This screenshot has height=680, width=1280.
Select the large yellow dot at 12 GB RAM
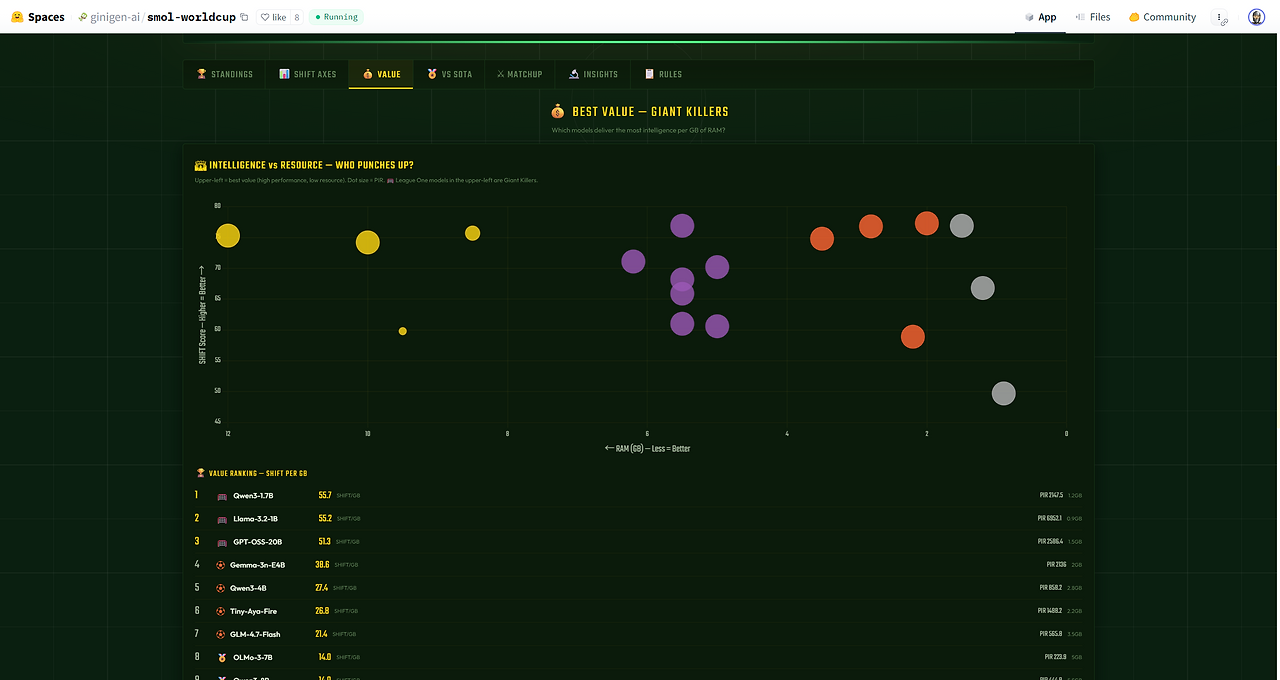pos(228,236)
